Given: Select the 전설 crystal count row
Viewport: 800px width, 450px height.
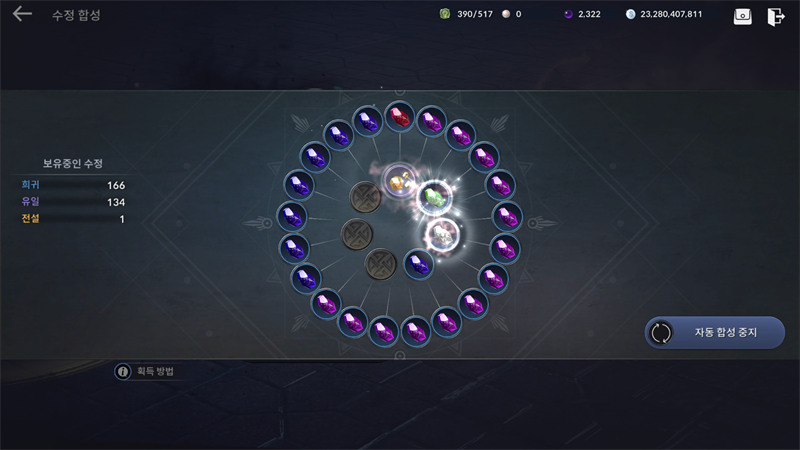Looking at the screenshot, I should [73, 219].
